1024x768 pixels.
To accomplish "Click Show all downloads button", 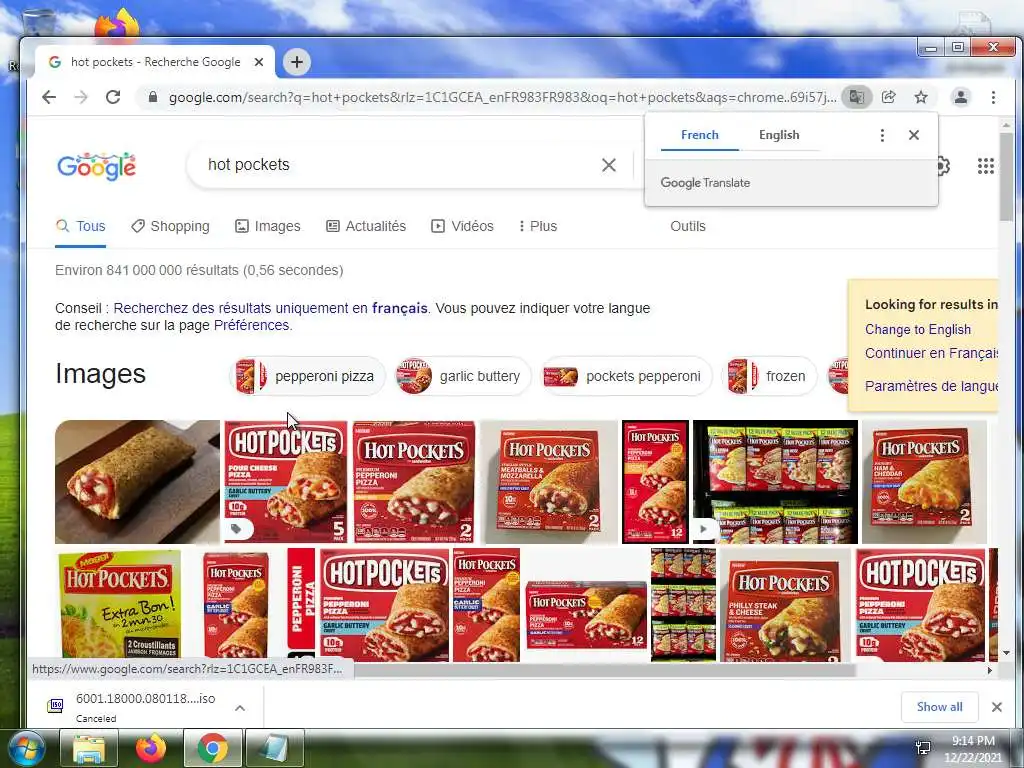I will coord(939,707).
